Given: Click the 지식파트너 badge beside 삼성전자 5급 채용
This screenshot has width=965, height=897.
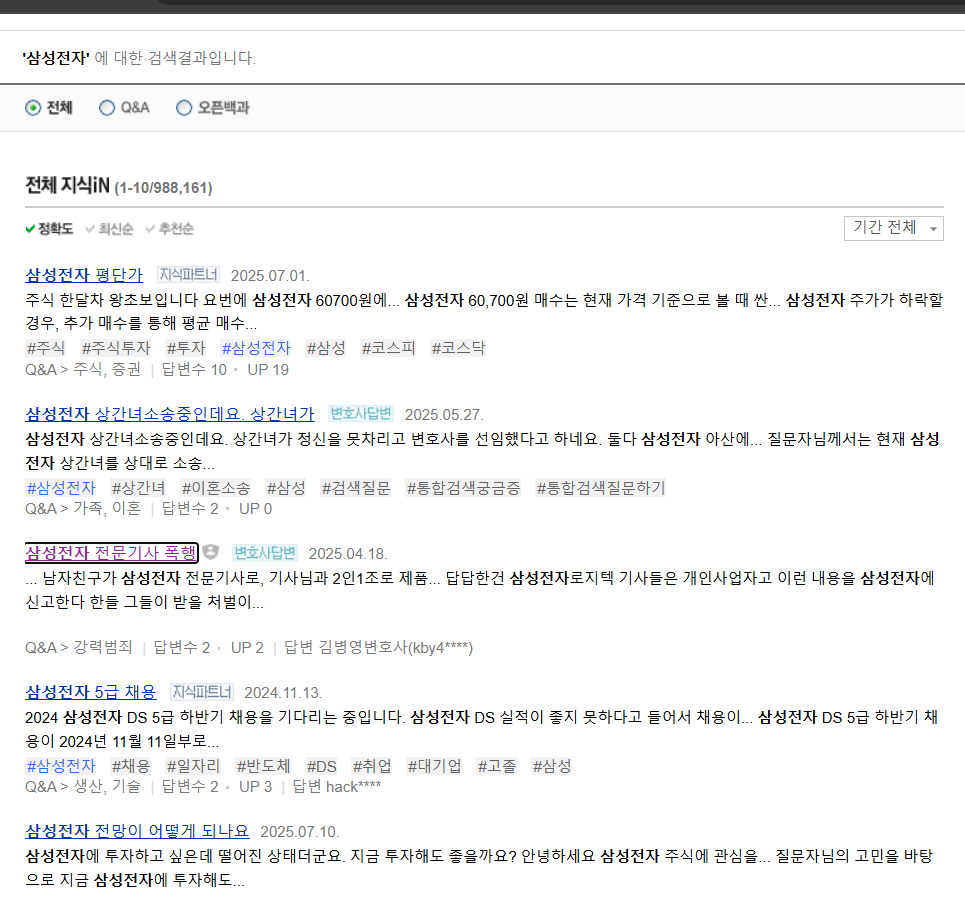Looking at the screenshot, I should [x=202, y=692].
